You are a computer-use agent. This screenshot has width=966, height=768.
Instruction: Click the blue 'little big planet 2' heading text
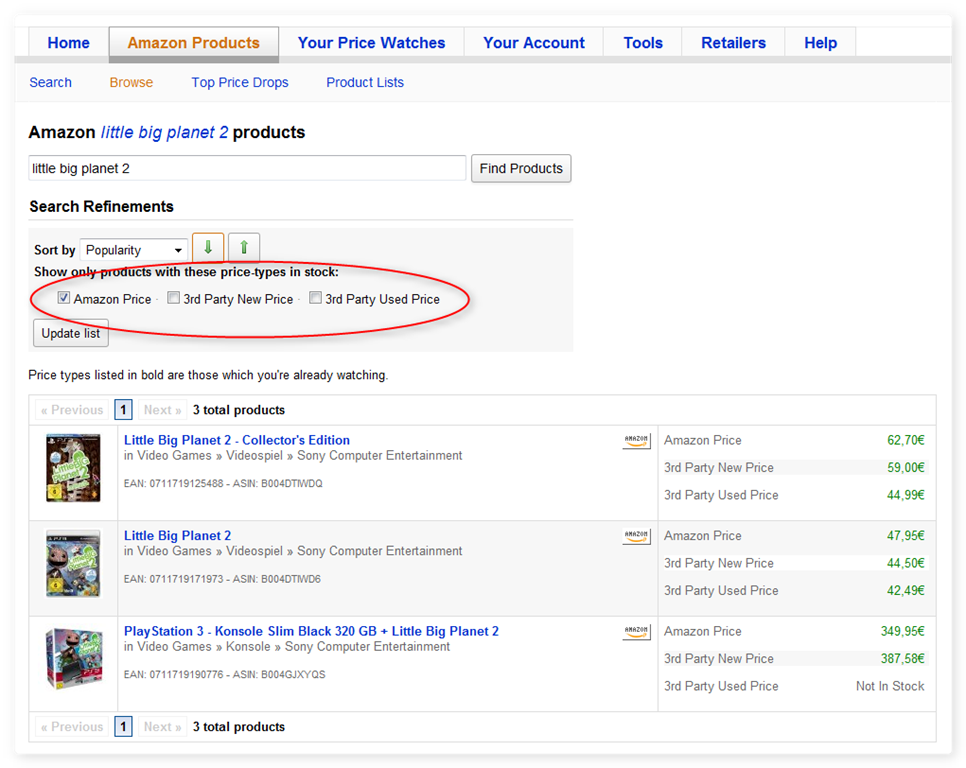(164, 132)
